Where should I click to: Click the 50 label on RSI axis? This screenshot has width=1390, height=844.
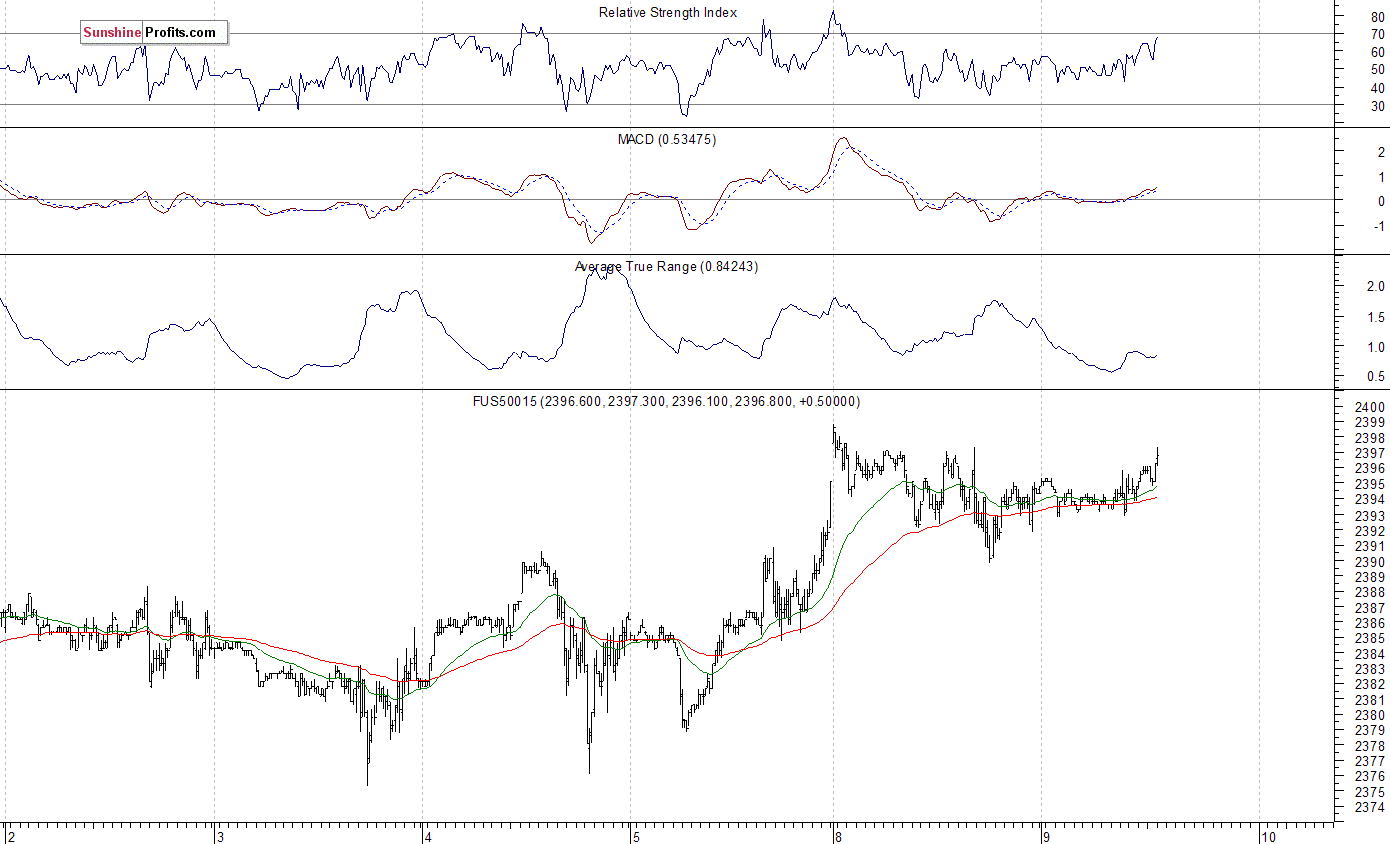click(x=1377, y=70)
